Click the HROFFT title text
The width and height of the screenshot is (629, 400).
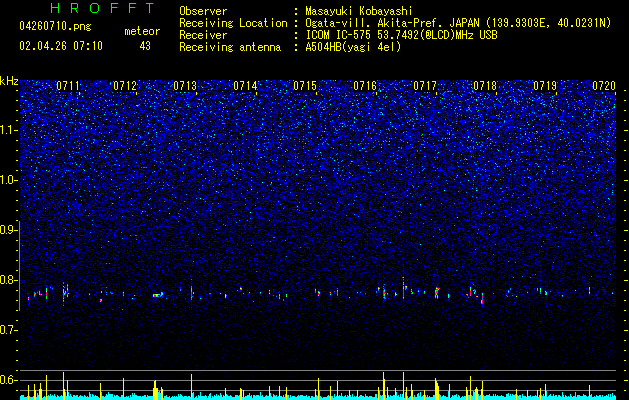103,8
